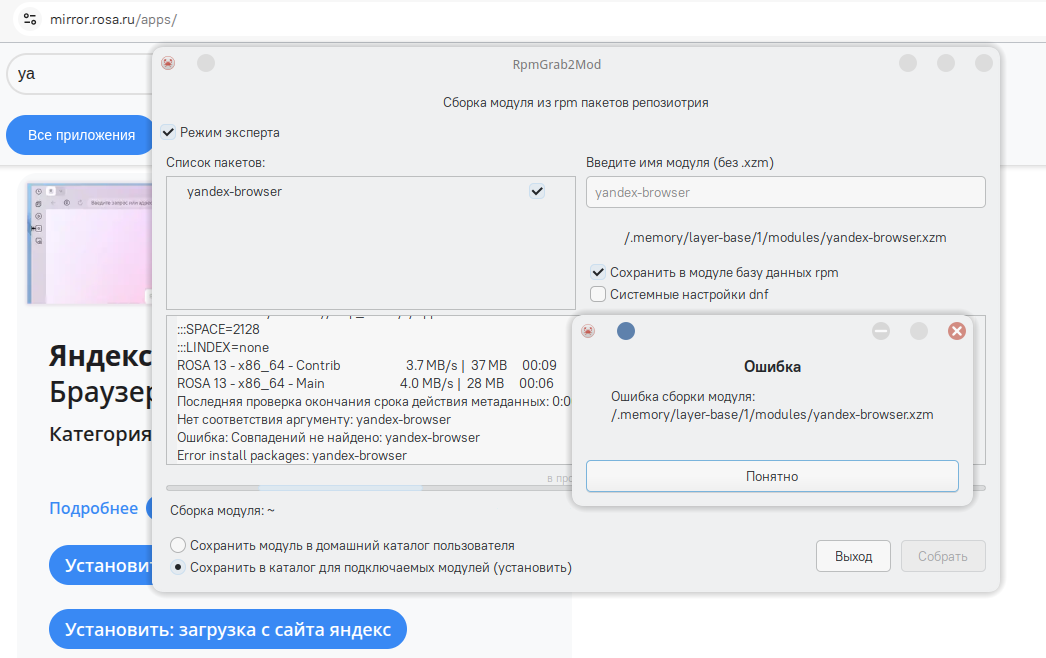Click the Понятно button
The image size is (1046, 658).
click(772, 476)
